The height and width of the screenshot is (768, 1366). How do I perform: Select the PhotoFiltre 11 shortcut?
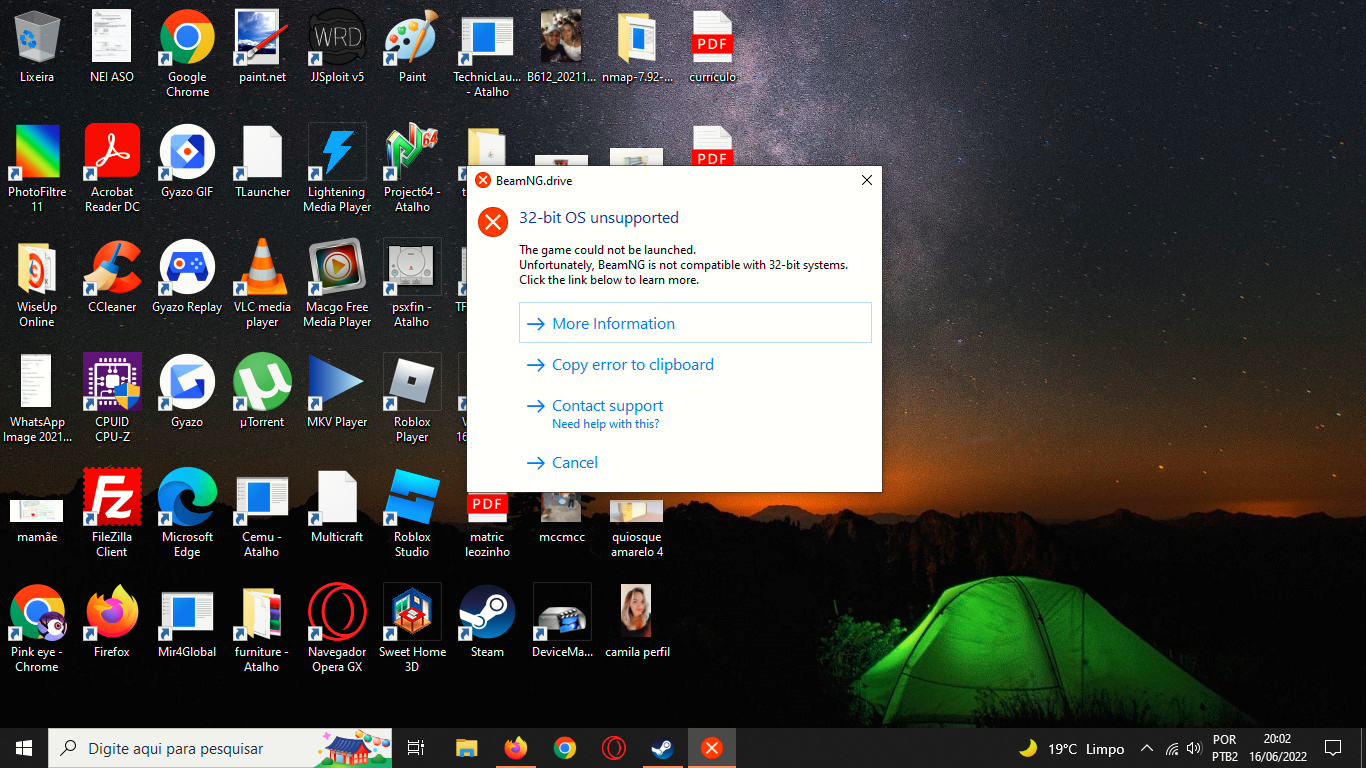(x=37, y=152)
